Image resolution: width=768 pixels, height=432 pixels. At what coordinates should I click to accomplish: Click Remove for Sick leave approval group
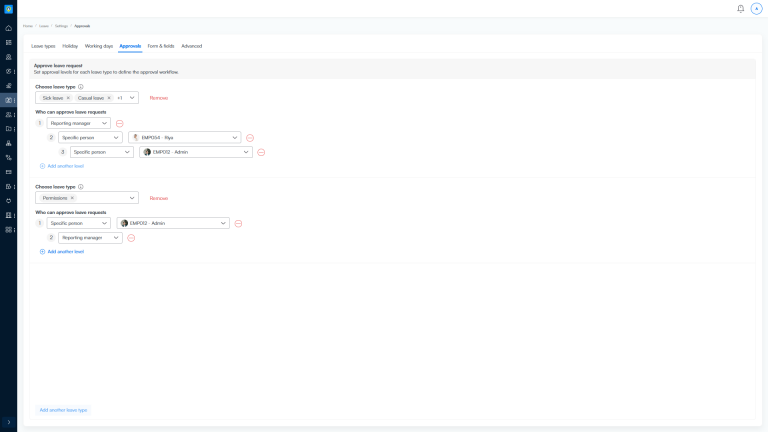[159, 98]
